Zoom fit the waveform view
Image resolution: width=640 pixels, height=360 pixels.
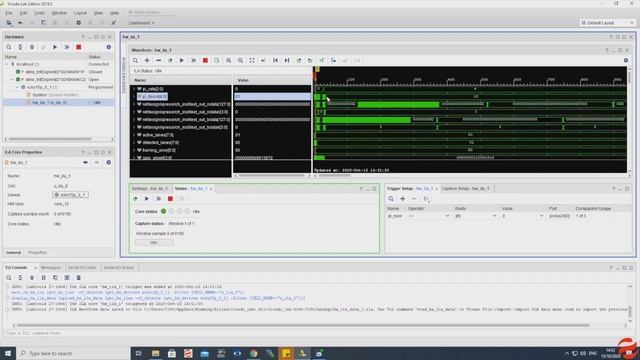point(252,60)
